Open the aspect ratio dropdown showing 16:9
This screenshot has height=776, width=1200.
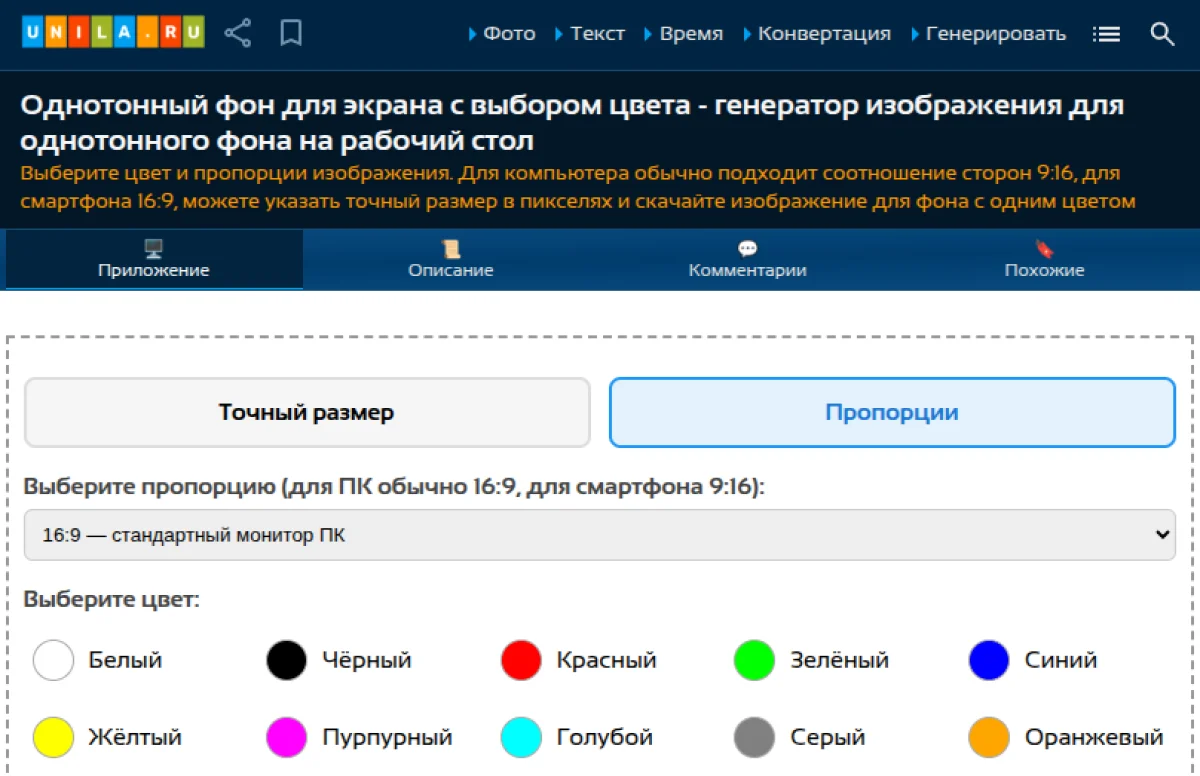[600, 534]
